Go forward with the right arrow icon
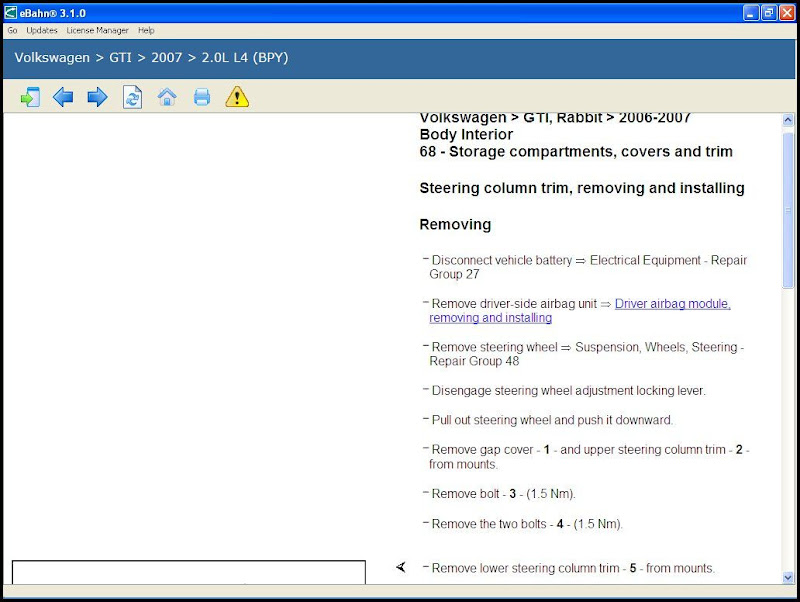 pyautogui.click(x=97, y=97)
